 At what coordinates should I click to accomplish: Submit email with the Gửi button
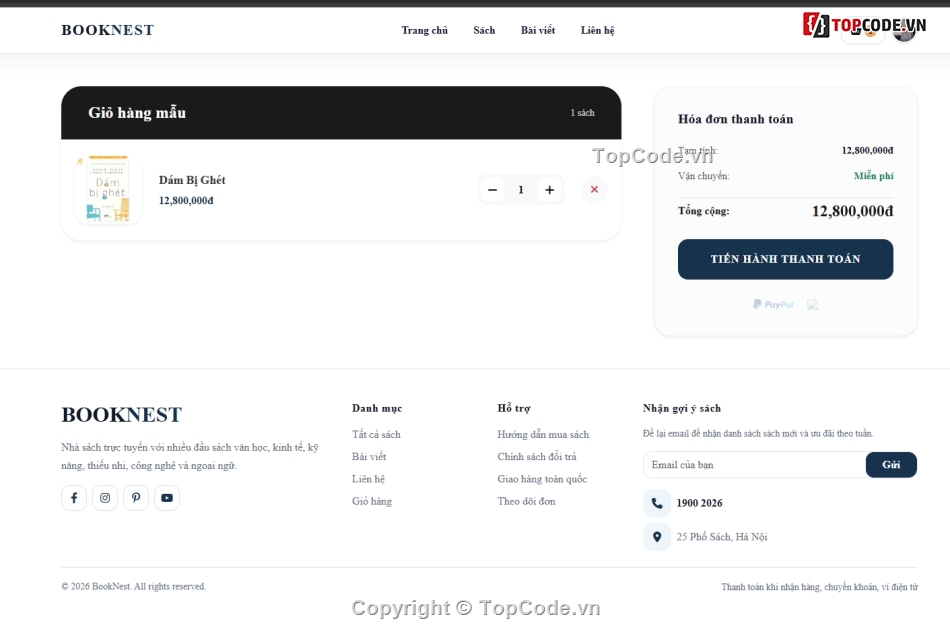(891, 465)
